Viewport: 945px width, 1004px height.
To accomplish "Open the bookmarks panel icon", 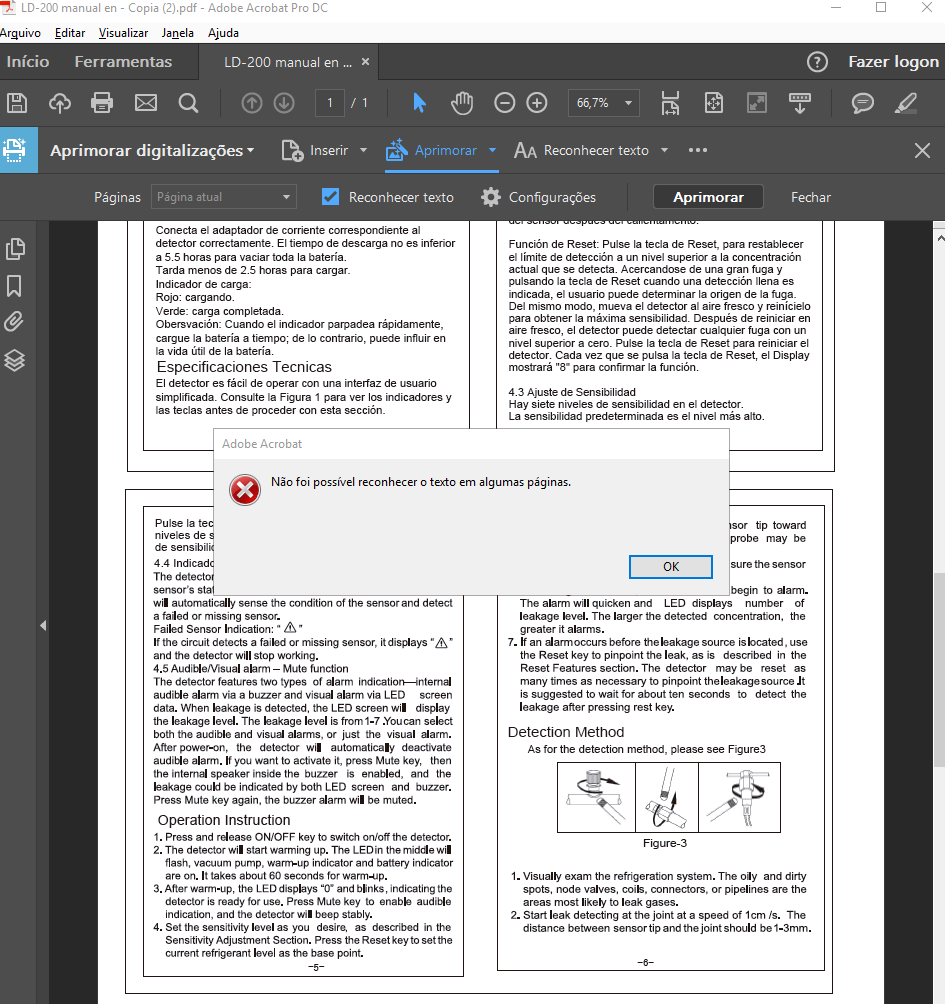I will [14, 286].
